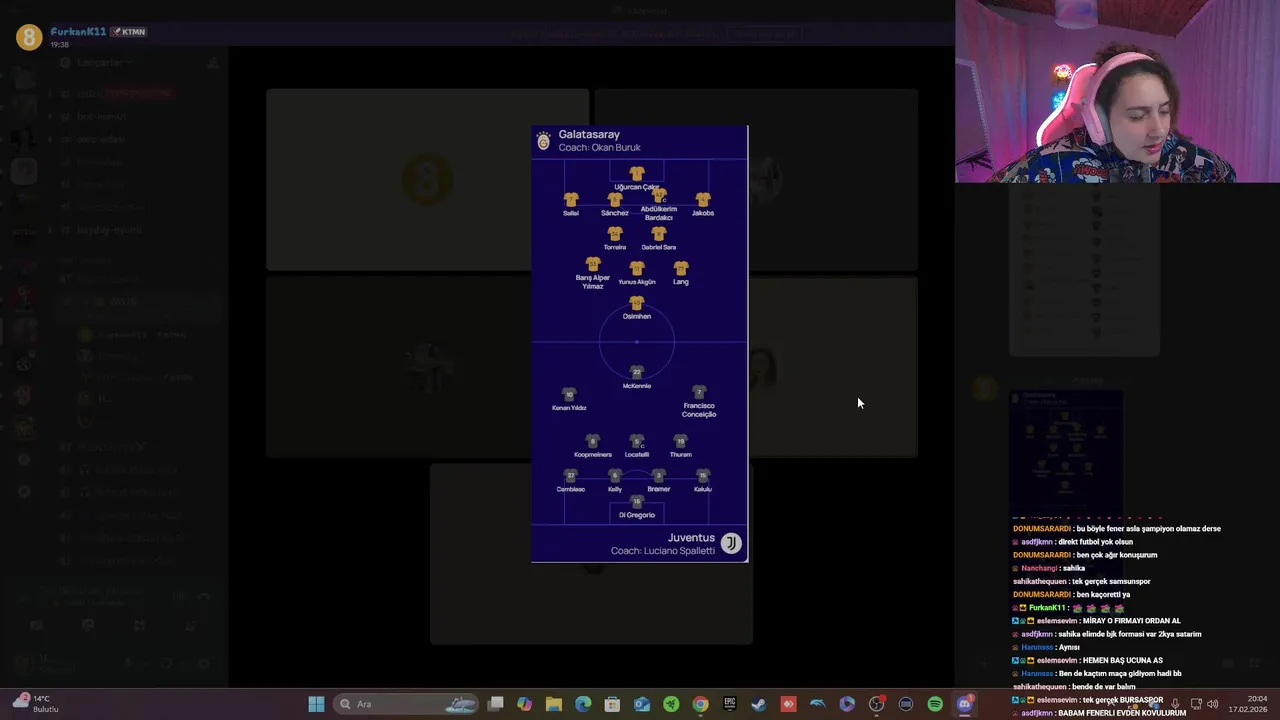The image size is (1280, 720).
Task: Open Epic Games Launcher from the taskbar
Action: click(x=729, y=704)
